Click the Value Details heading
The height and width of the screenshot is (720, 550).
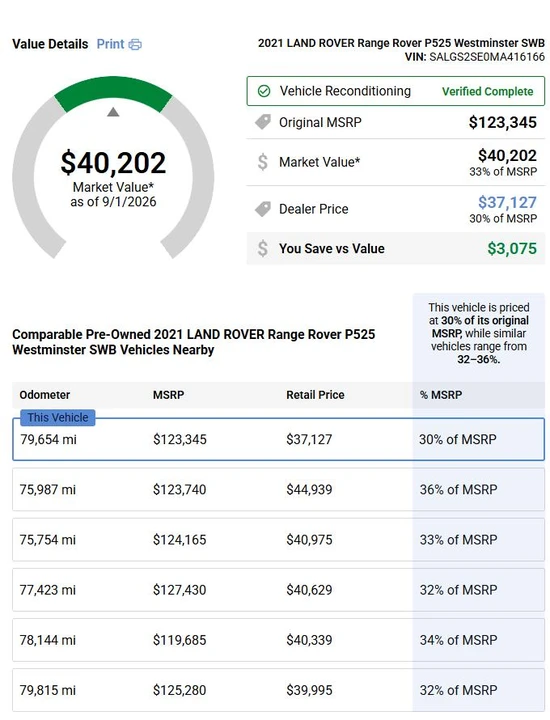coord(50,44)
